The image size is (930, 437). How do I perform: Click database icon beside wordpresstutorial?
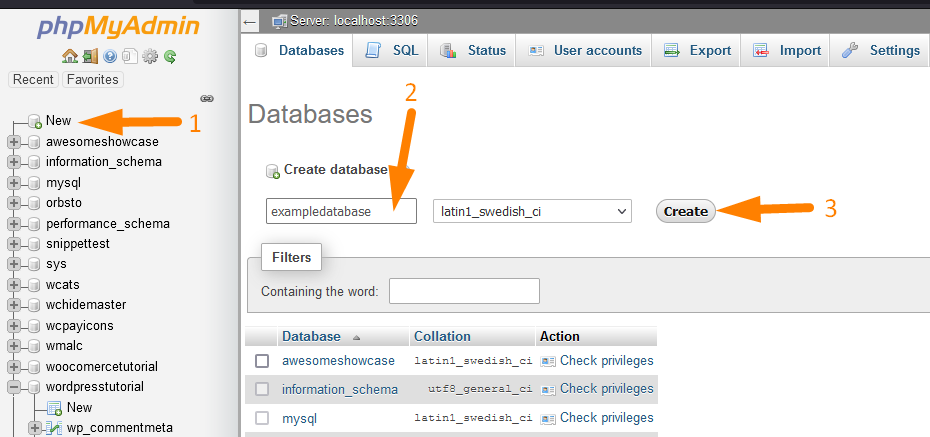(34, 387)
